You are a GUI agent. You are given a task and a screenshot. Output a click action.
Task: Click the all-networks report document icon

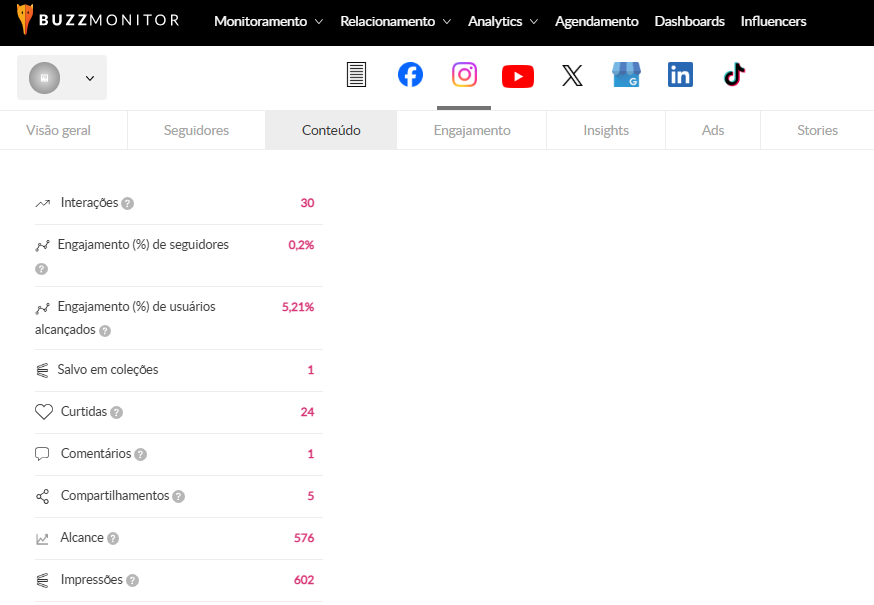click(356, 75)
